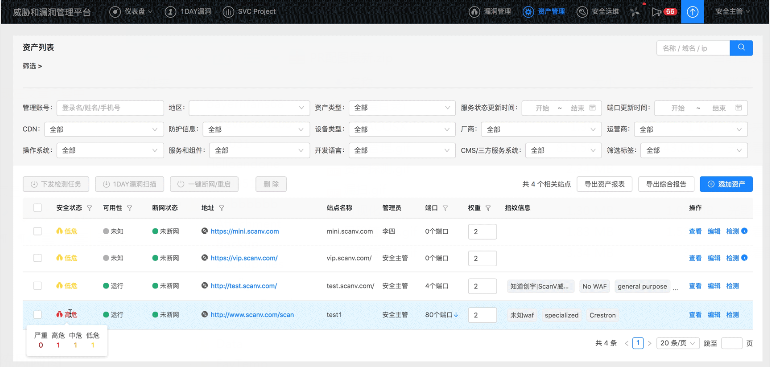Open the http://www.scanv.com/scan link
The height and width of the screenshot is (367, 770).
point(252,314)
